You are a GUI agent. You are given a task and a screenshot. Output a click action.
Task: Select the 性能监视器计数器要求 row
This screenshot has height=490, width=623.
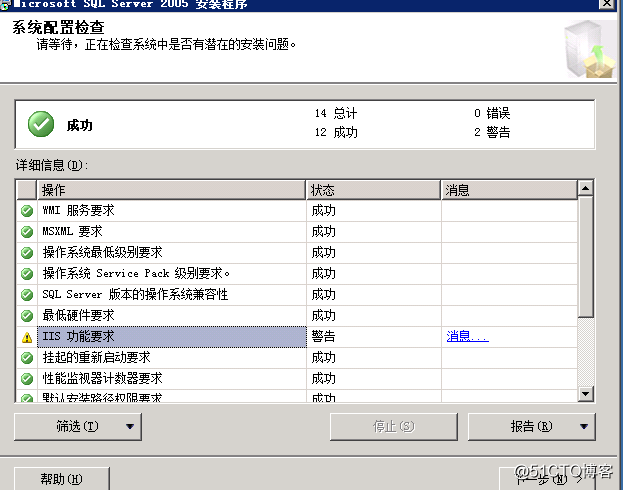pos(297,379)
